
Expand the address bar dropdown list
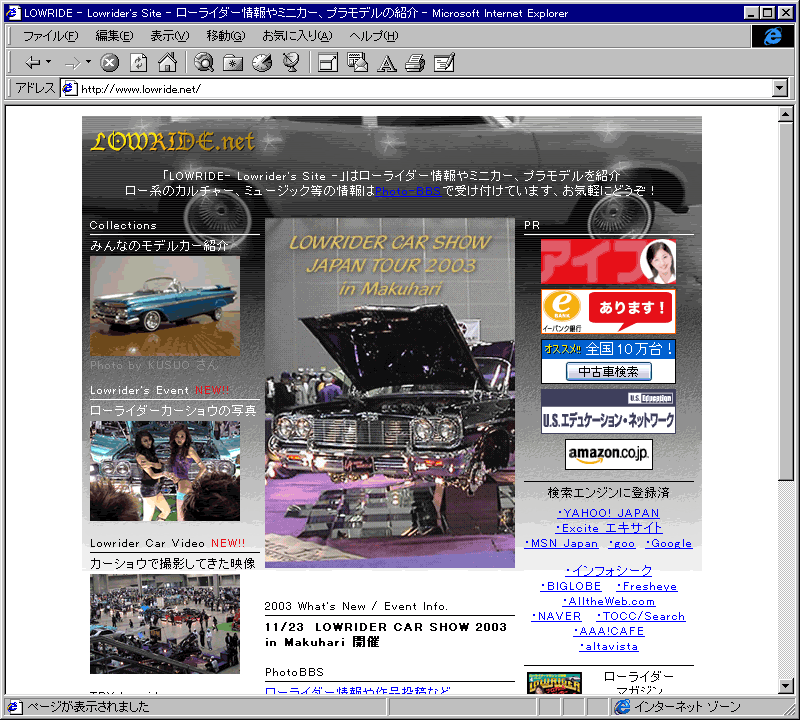(x=780, y=89)
